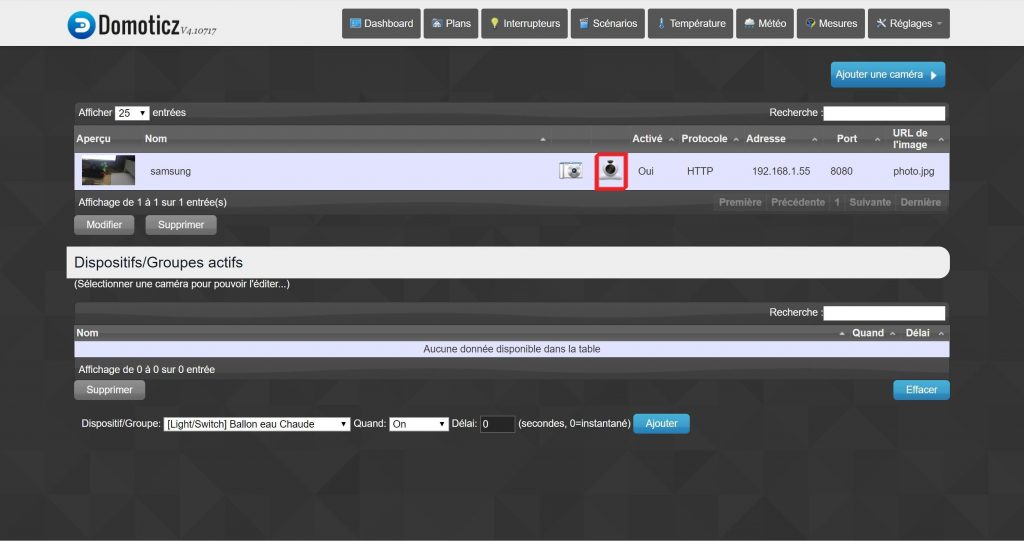Expand the Réglages dropdown menu
Viewport: 1024px width, 541px height.
click(908, 24)
